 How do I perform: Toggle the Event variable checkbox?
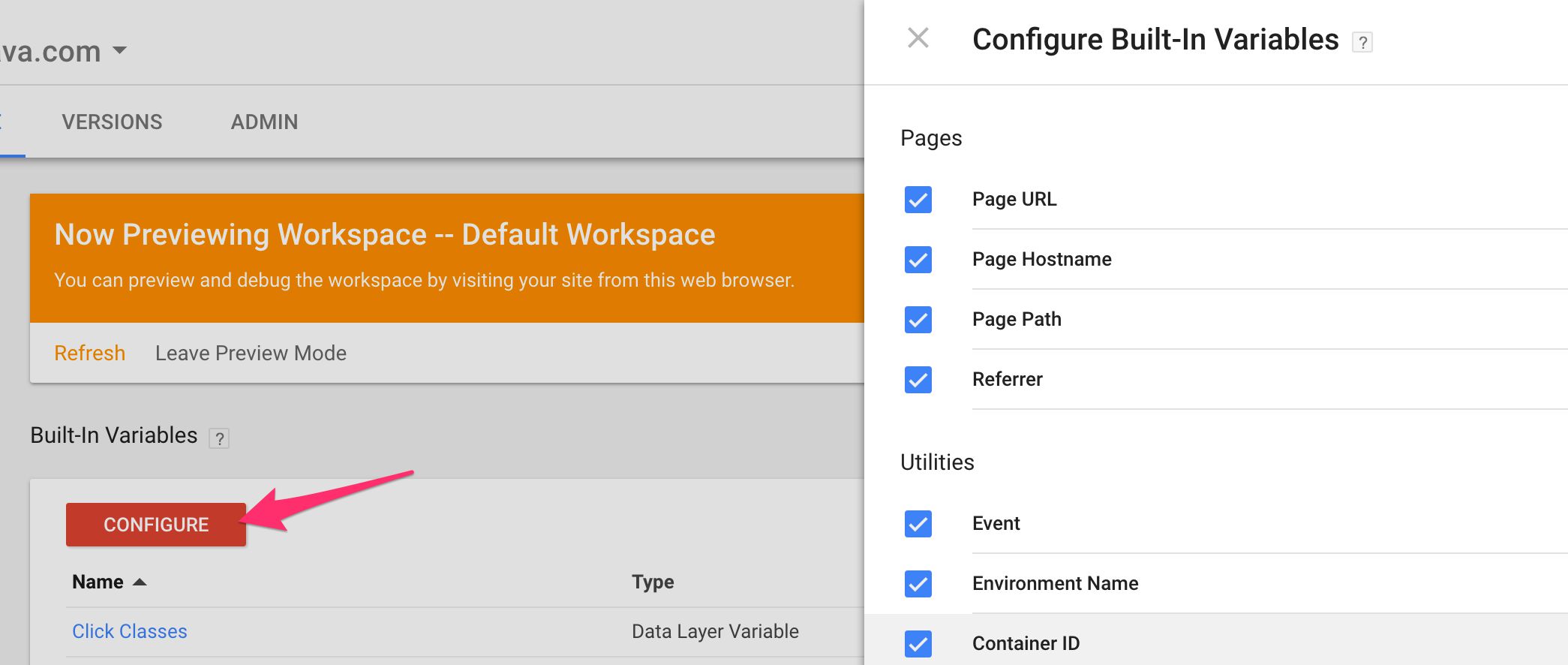point(918,524)
